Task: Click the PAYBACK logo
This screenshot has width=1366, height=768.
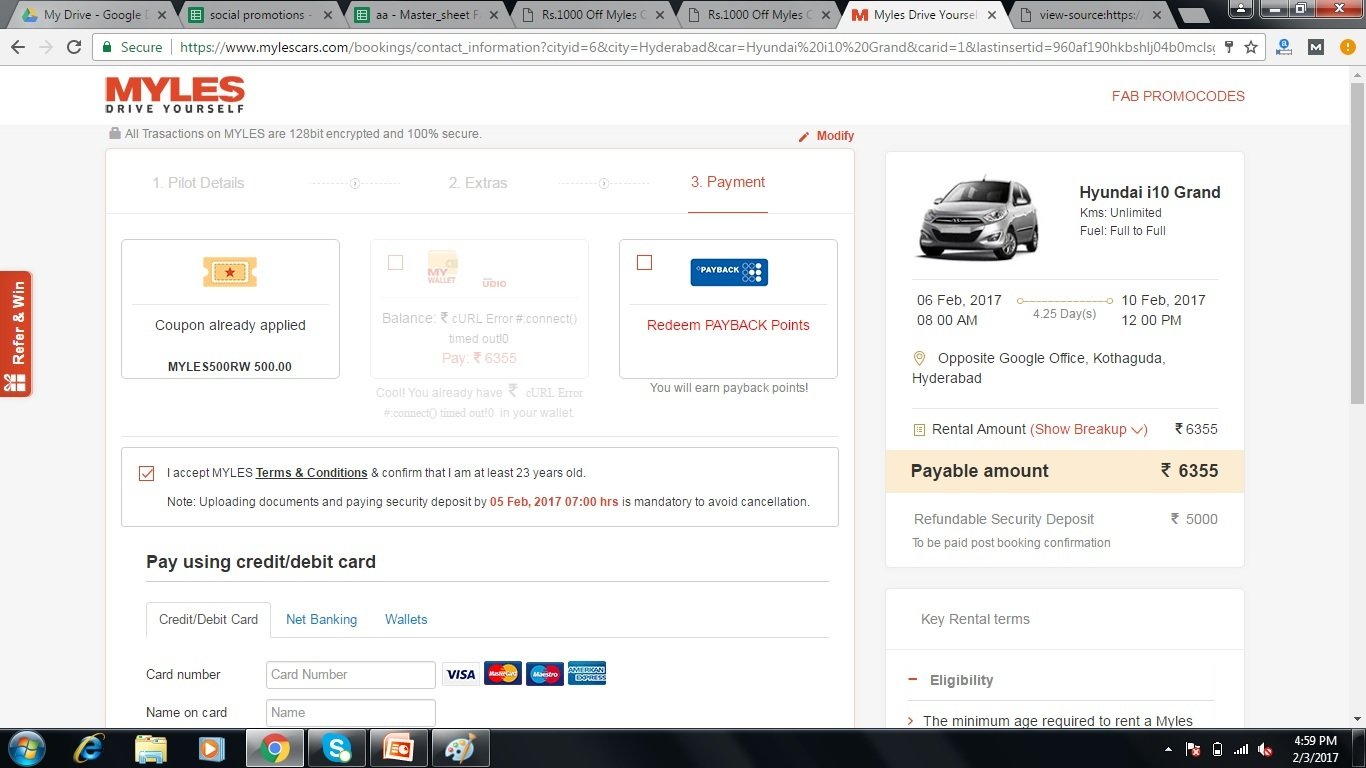Action: click(x=729, y=272)
